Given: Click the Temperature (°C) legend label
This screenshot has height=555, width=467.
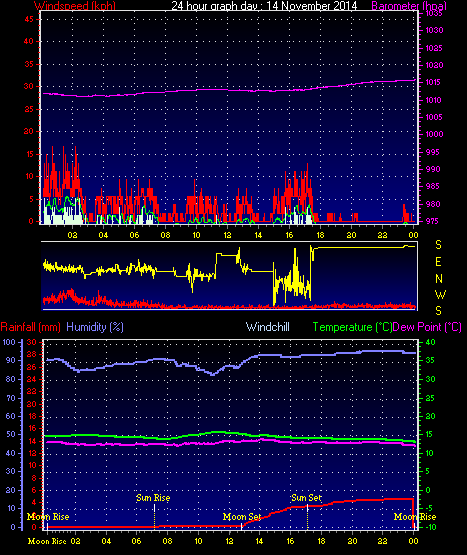Looking at the screenshot, I should pos(352,327).
